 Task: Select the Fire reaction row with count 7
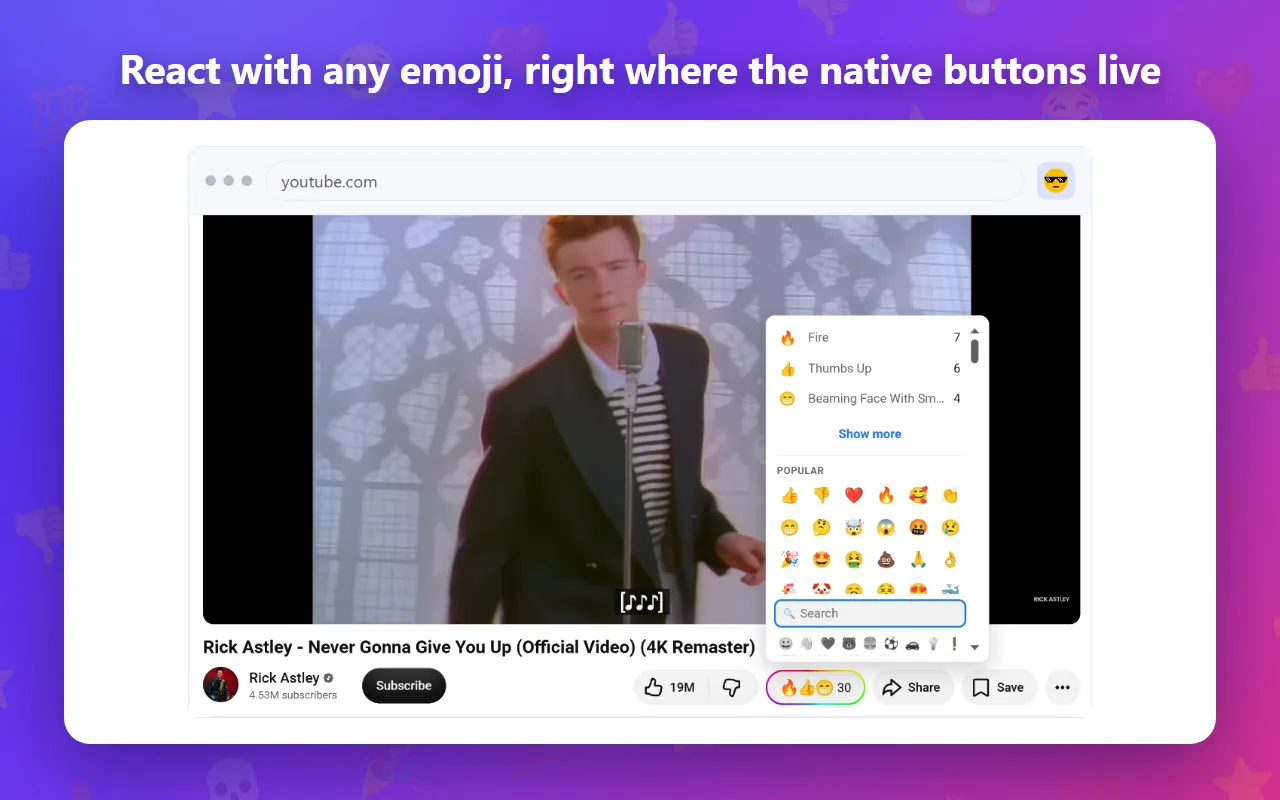pyautogui.click(x=869, y=338)
